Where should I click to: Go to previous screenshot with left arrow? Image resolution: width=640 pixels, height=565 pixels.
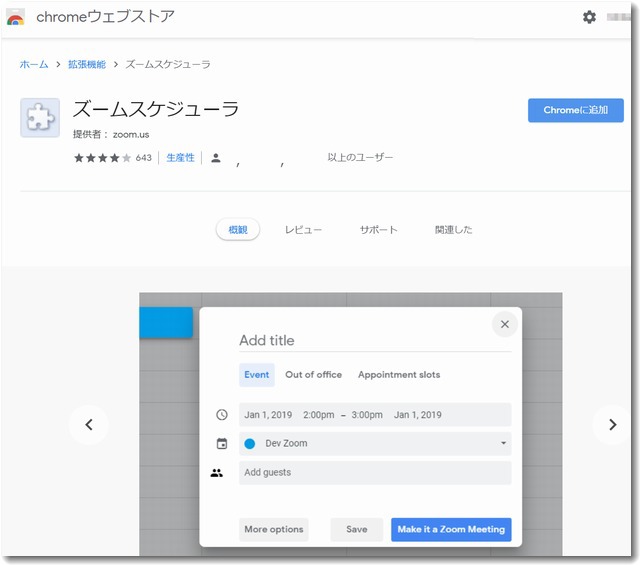(x=89, y=425)
